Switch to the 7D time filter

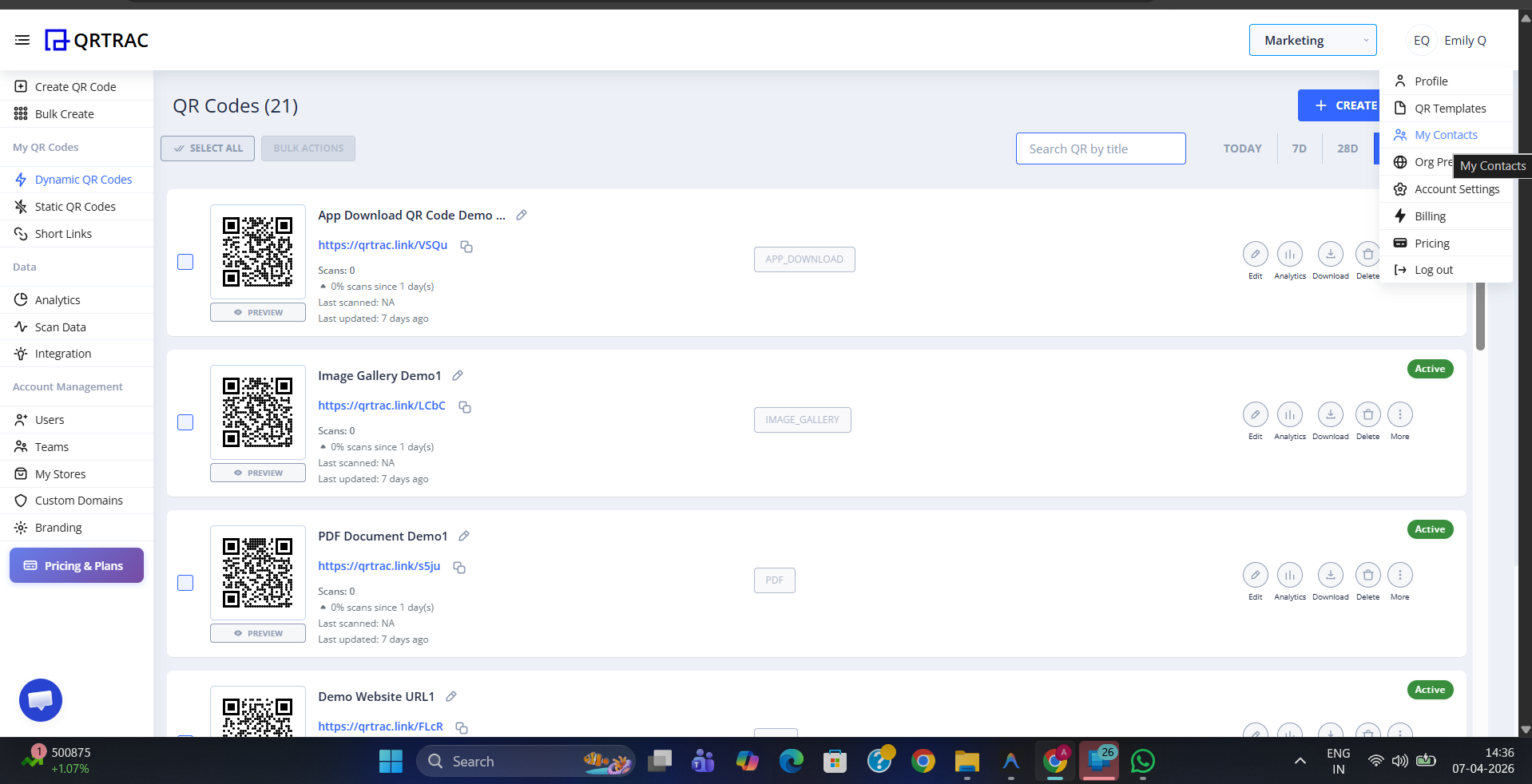point(1299,148)
